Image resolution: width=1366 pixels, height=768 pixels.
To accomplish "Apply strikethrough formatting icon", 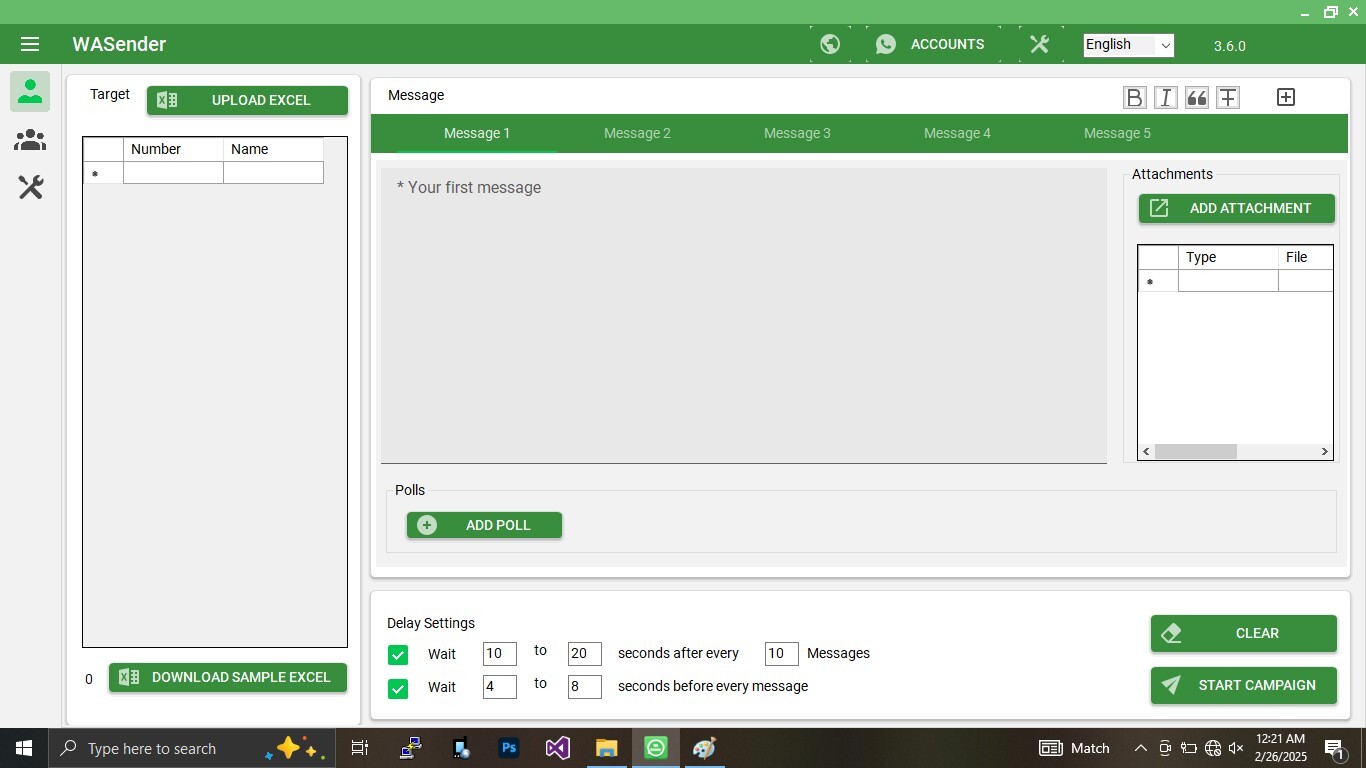I will pyautogui.click(x=1228, y=97).
